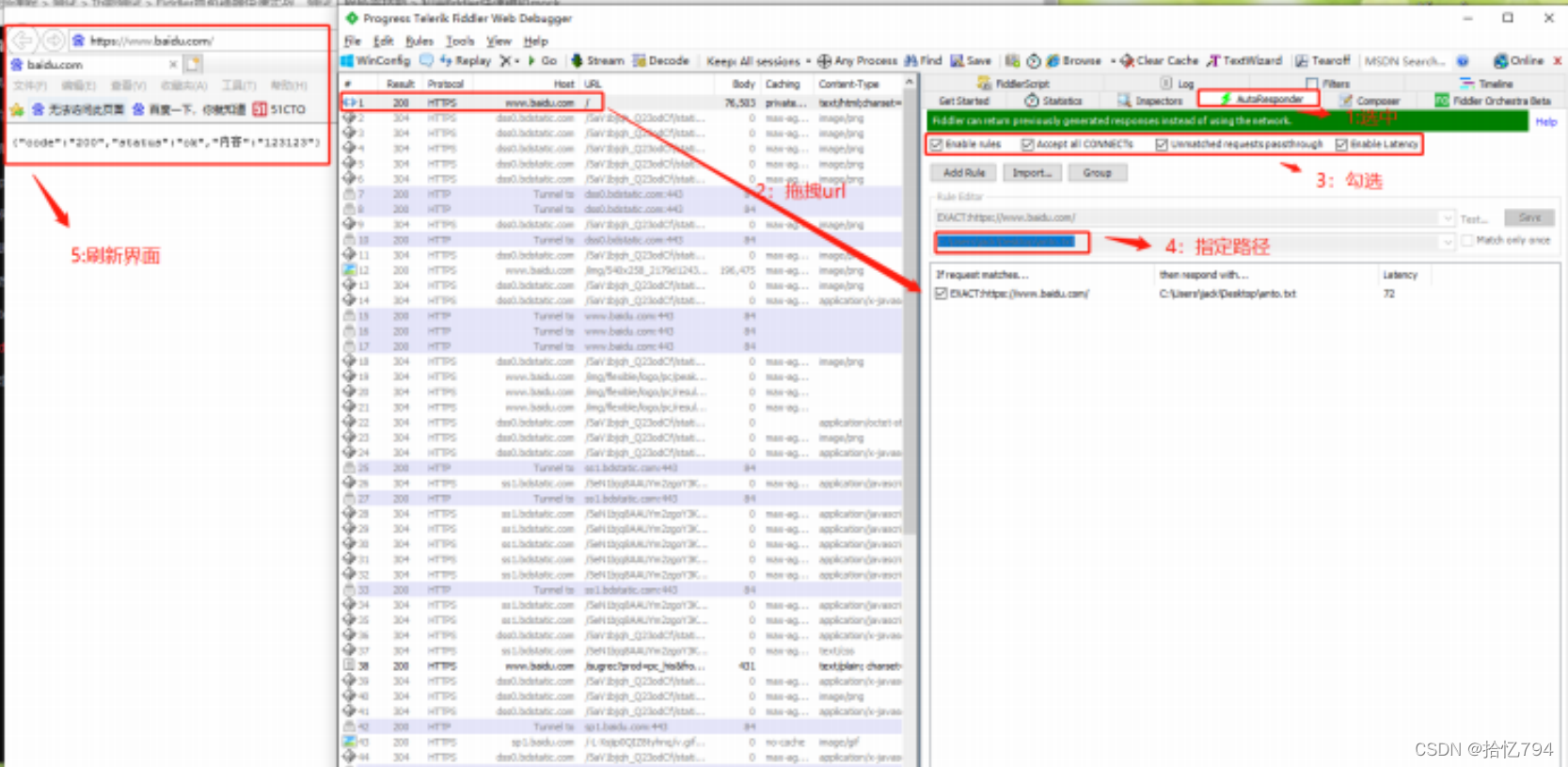Open the Tools menu
This screenshot has width=1568, height=767.
coord(460,41)
